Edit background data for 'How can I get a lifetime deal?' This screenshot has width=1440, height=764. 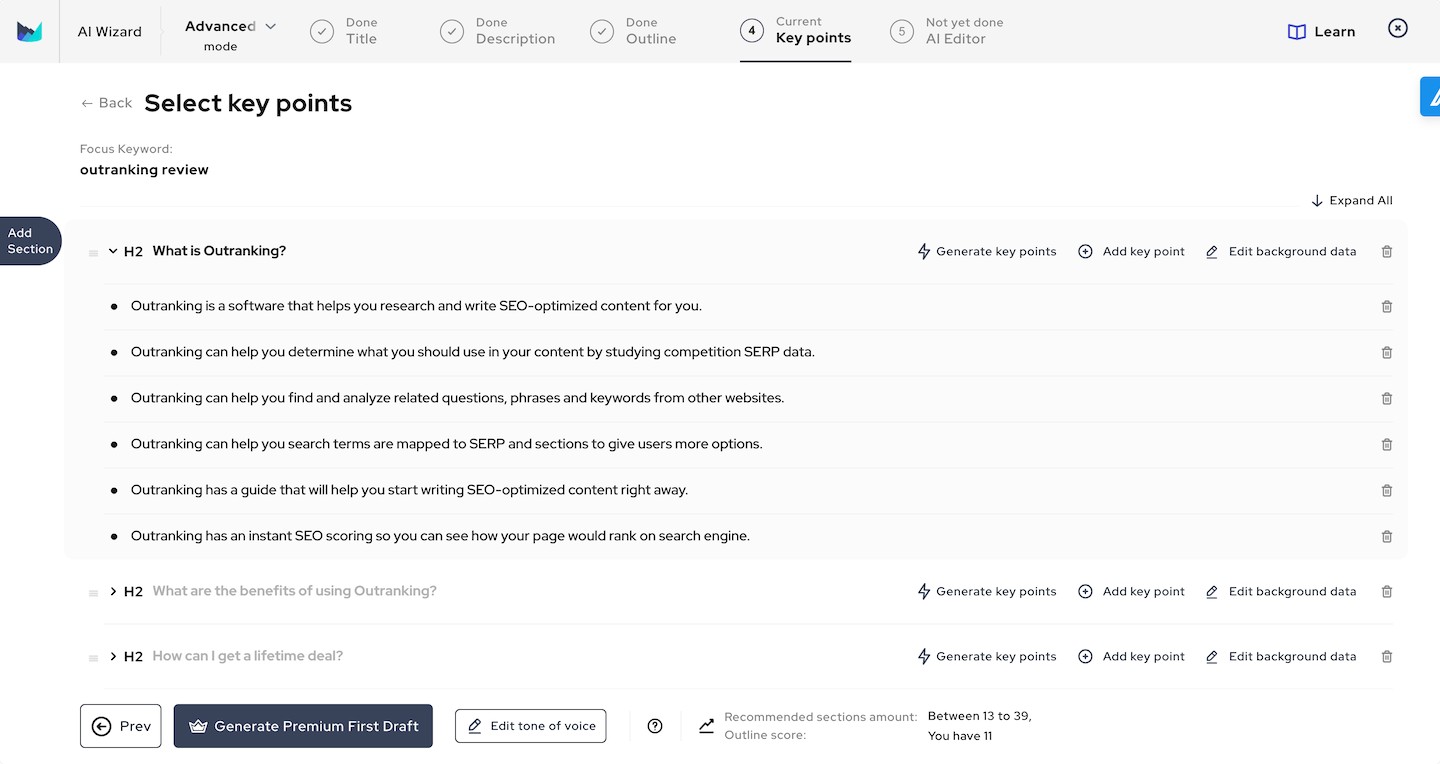point(1281,657)
